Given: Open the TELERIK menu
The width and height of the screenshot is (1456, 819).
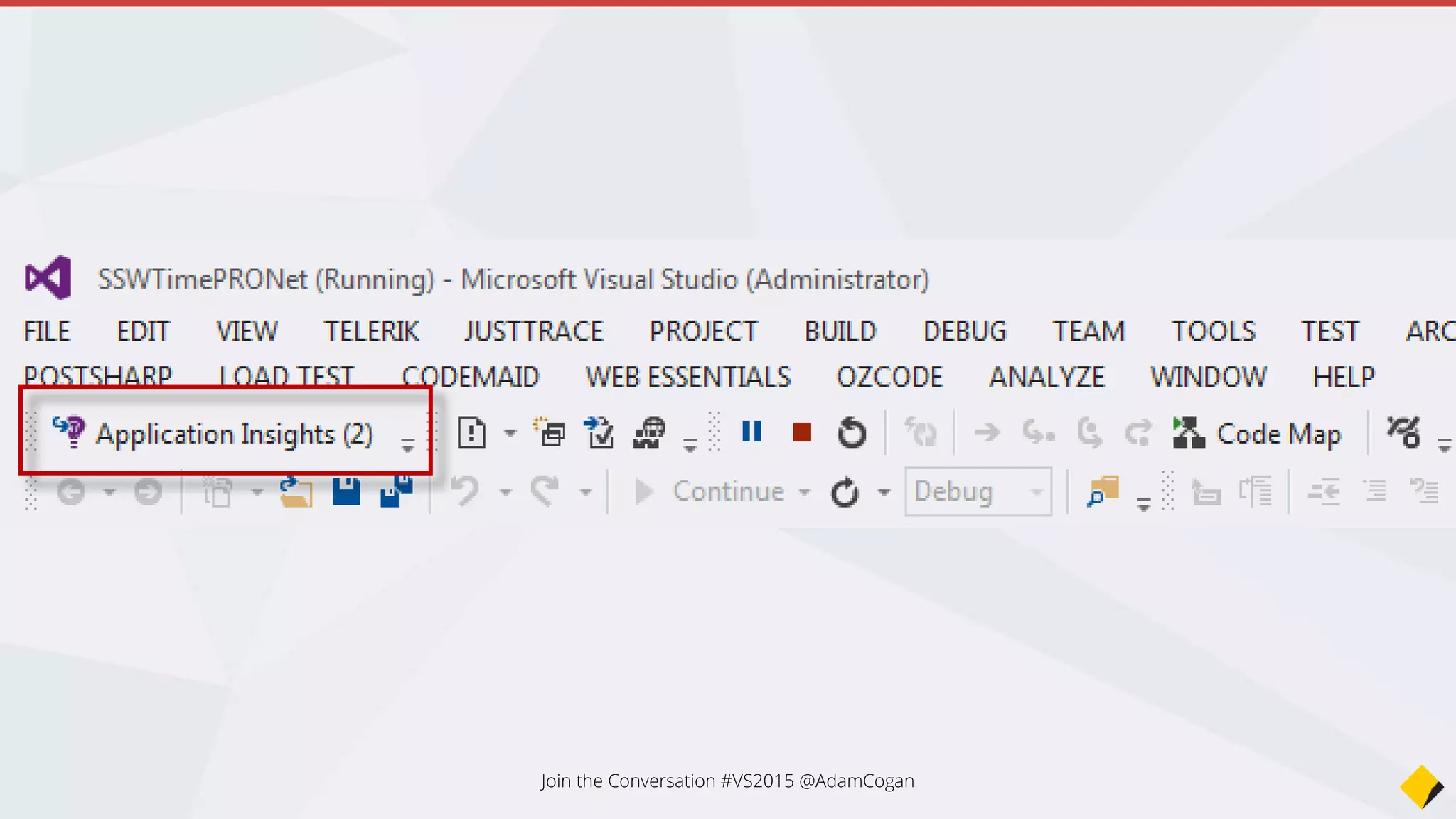Looking at the screenshot, I should (x=372, y=331).
